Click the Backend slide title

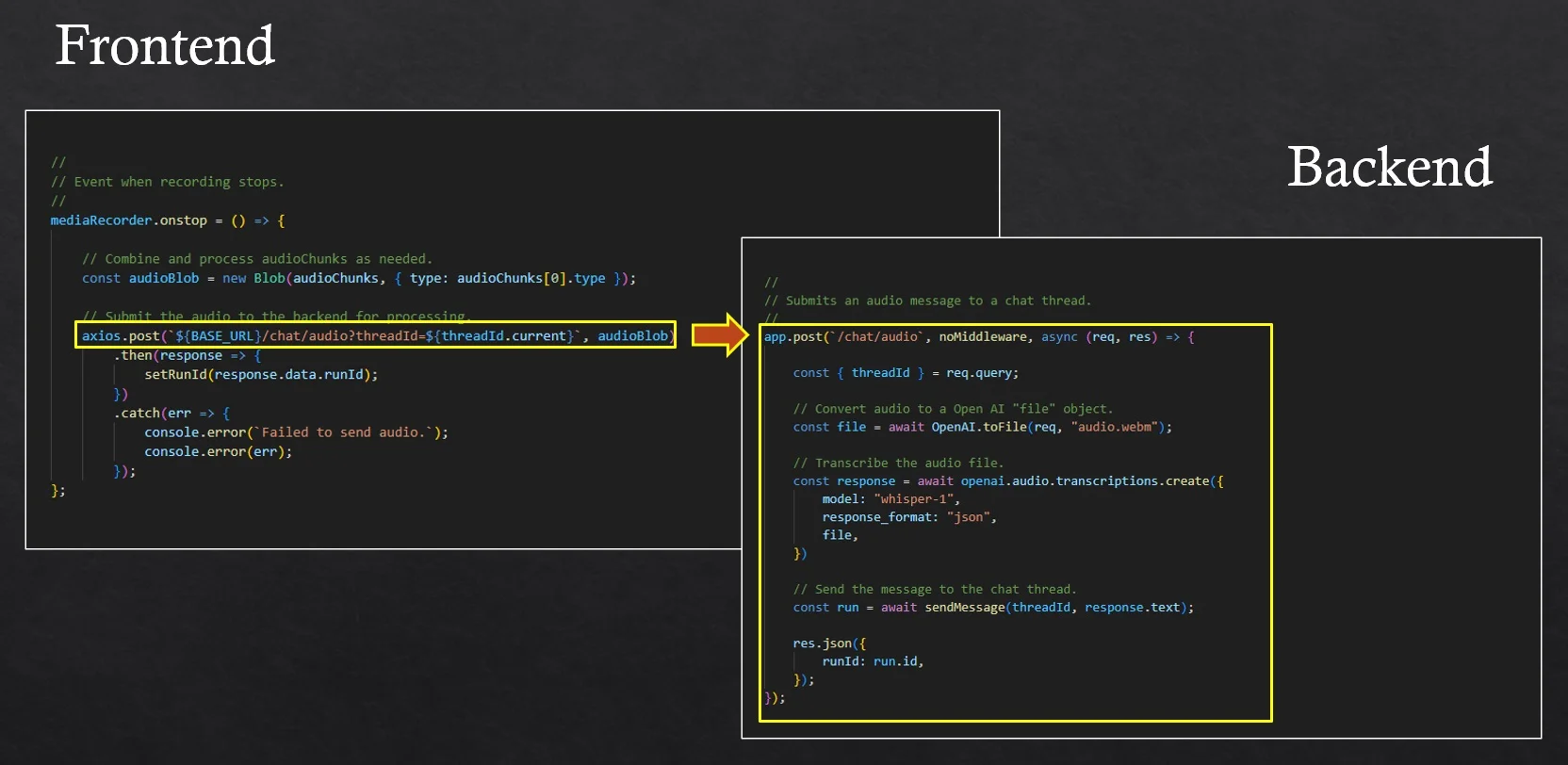pyautogui.click(x=1389, y=167)
